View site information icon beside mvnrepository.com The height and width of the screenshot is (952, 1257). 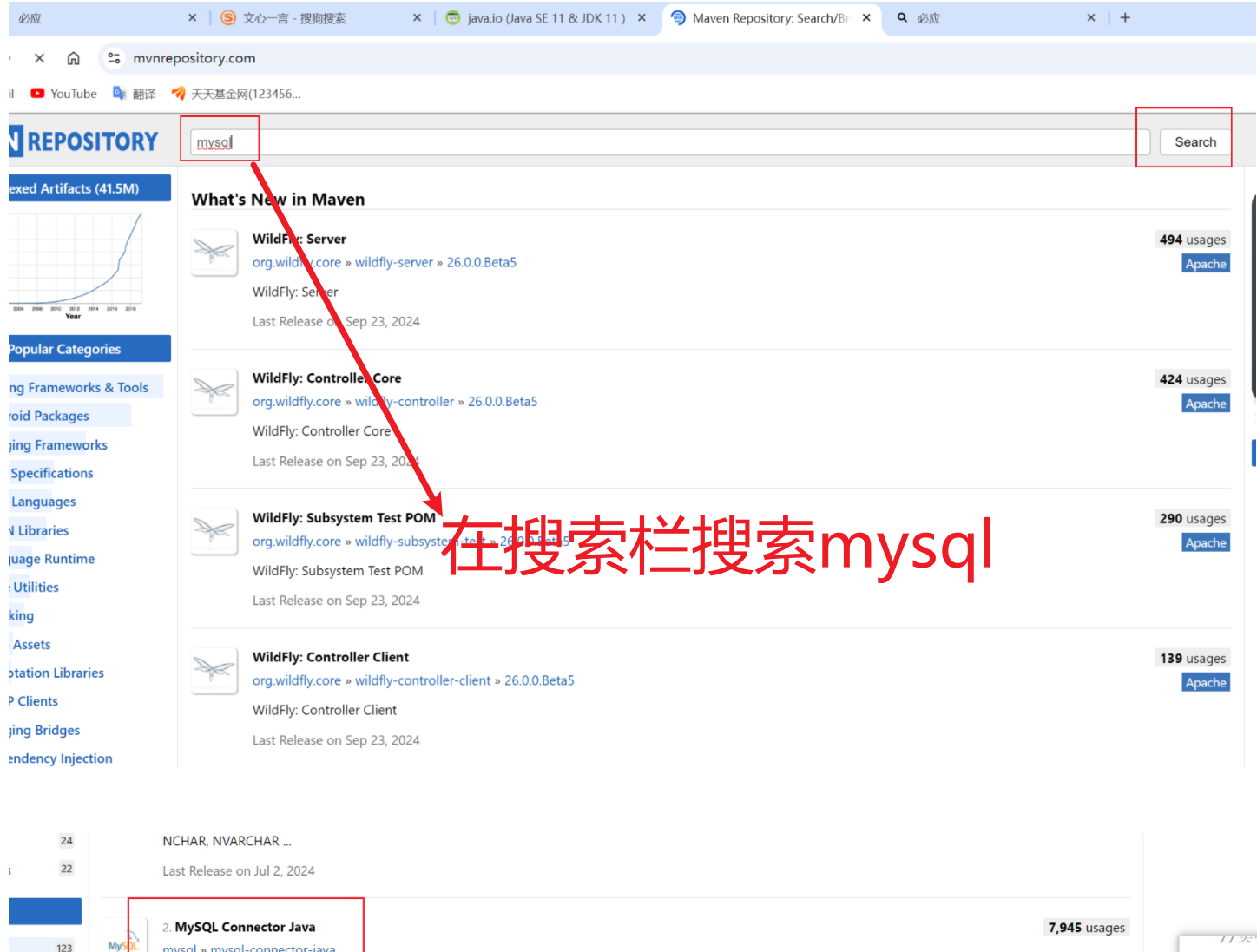(x=114, y=58)
